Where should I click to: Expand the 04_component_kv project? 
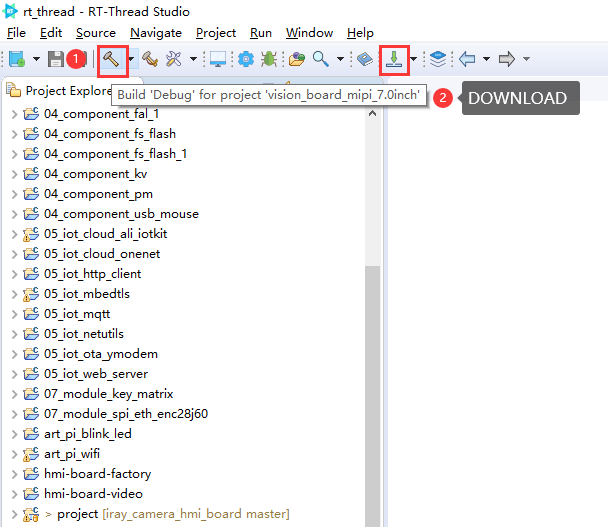(14, 174)
